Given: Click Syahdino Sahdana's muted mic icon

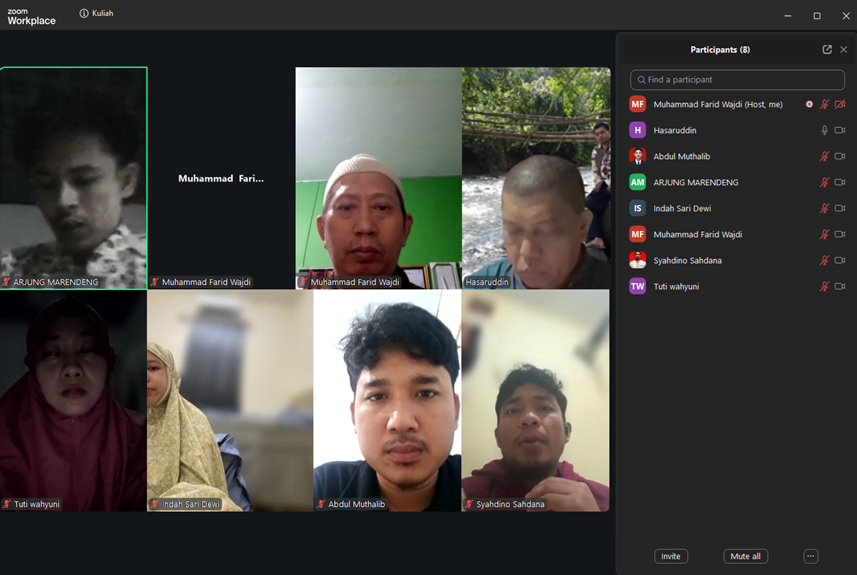Looking at the screenshot, I should [824, 260].
